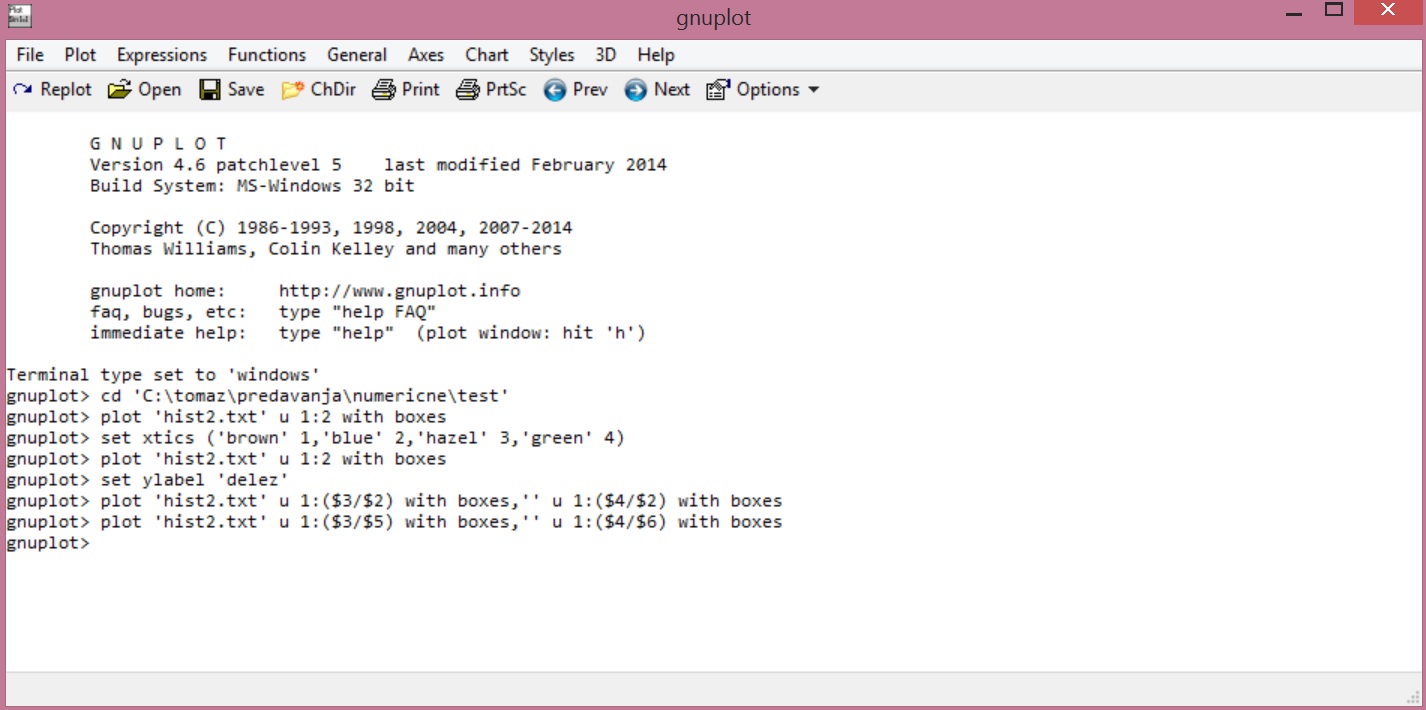Click the Open toolbar label
Viewport: 1426px width, 710px height.
160,90
